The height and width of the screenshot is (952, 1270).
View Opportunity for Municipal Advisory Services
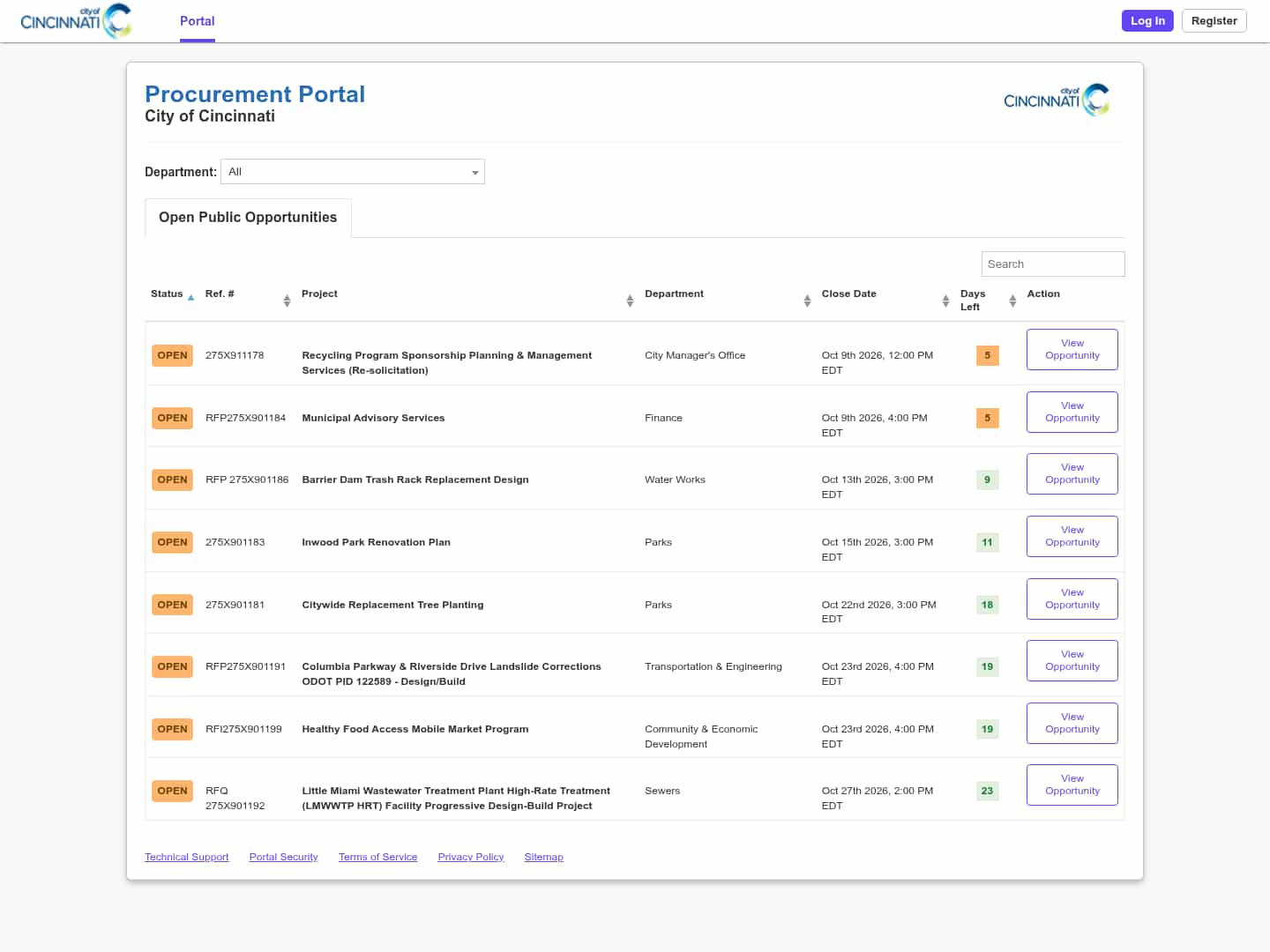coord(1072,413)
